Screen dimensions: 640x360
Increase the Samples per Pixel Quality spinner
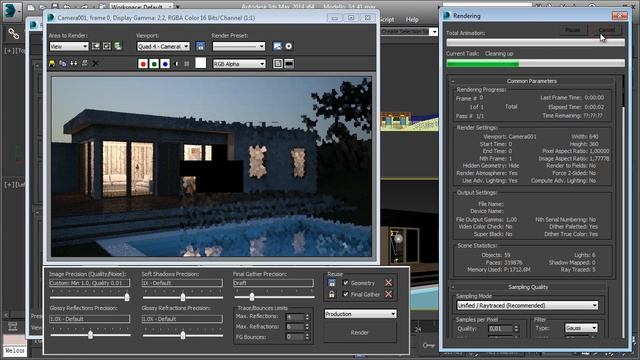(516, 327)
